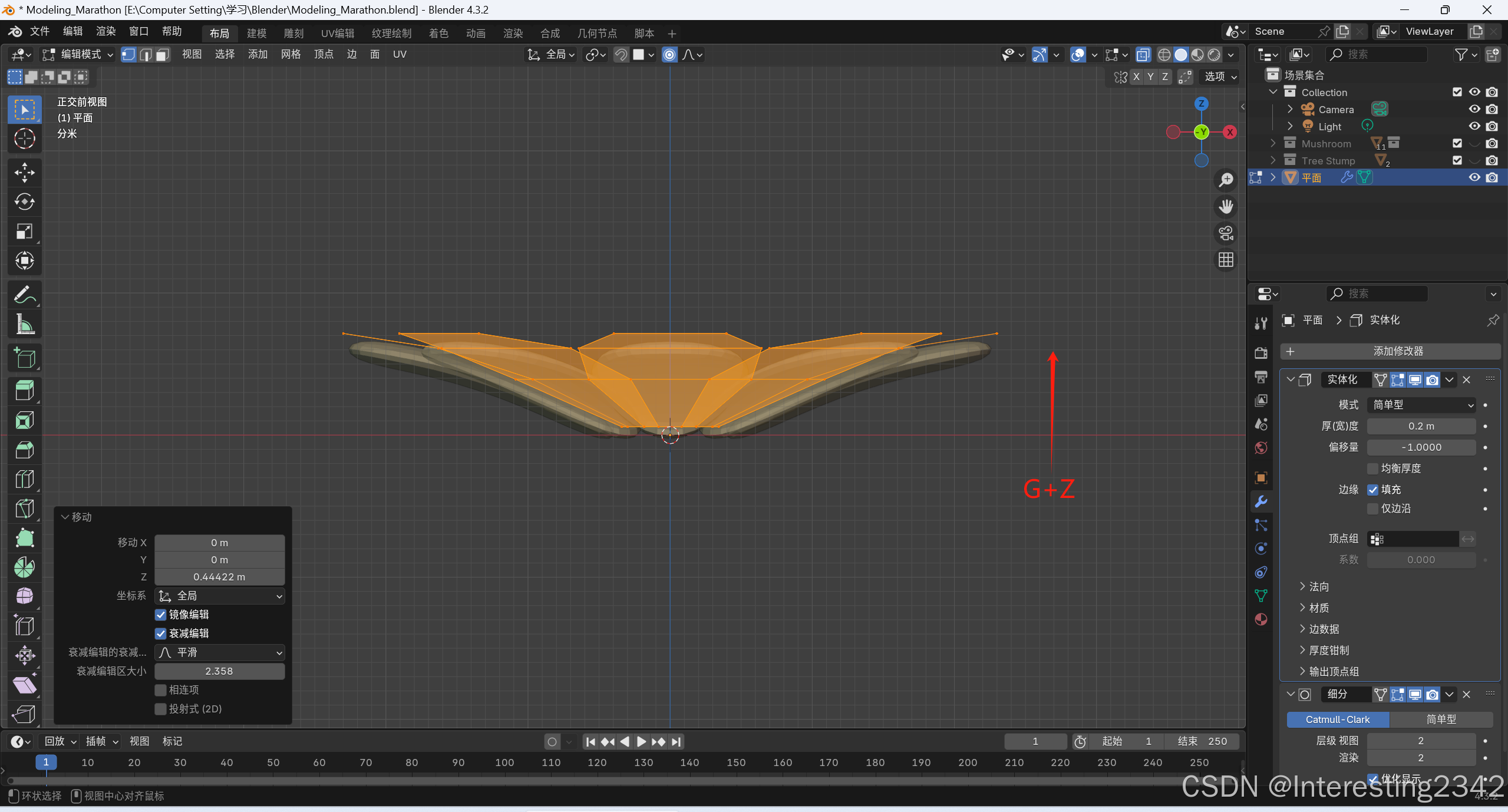Switch to the UV编辑 workspace tab
This screenshot has height=812, width=1508.
click(337, 34)
